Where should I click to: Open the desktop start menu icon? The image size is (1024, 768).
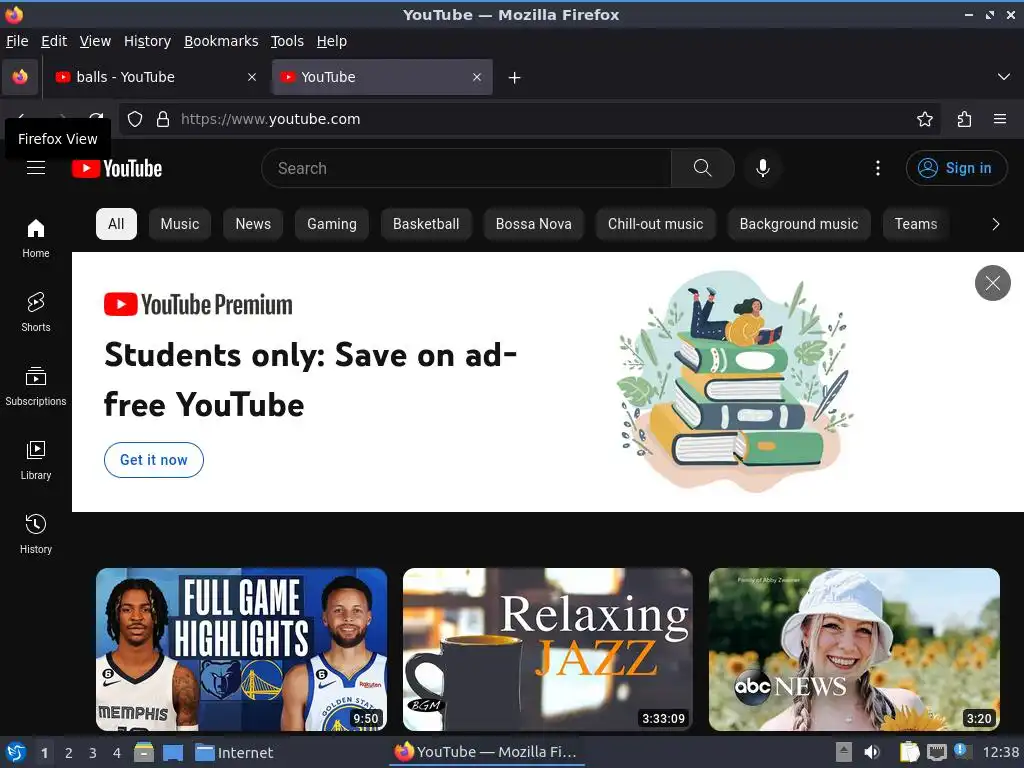16,752
